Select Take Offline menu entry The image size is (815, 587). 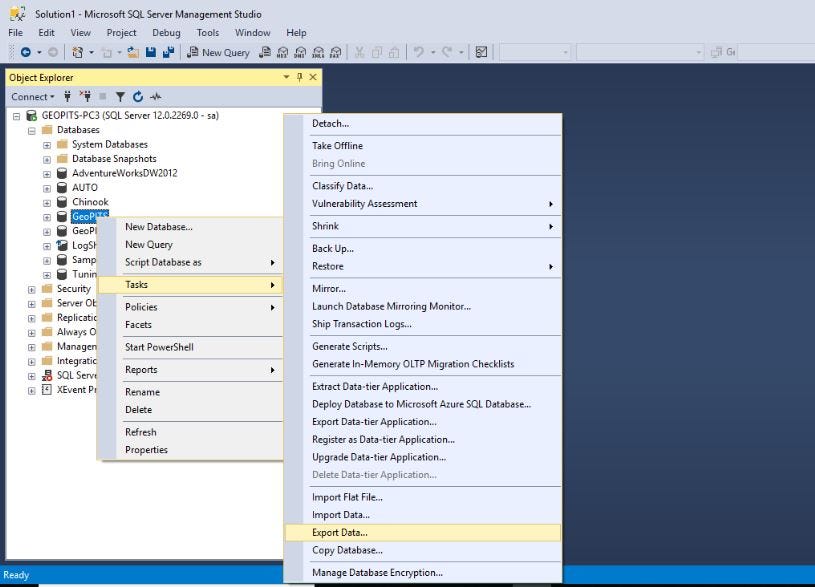(x=423, y=146)
